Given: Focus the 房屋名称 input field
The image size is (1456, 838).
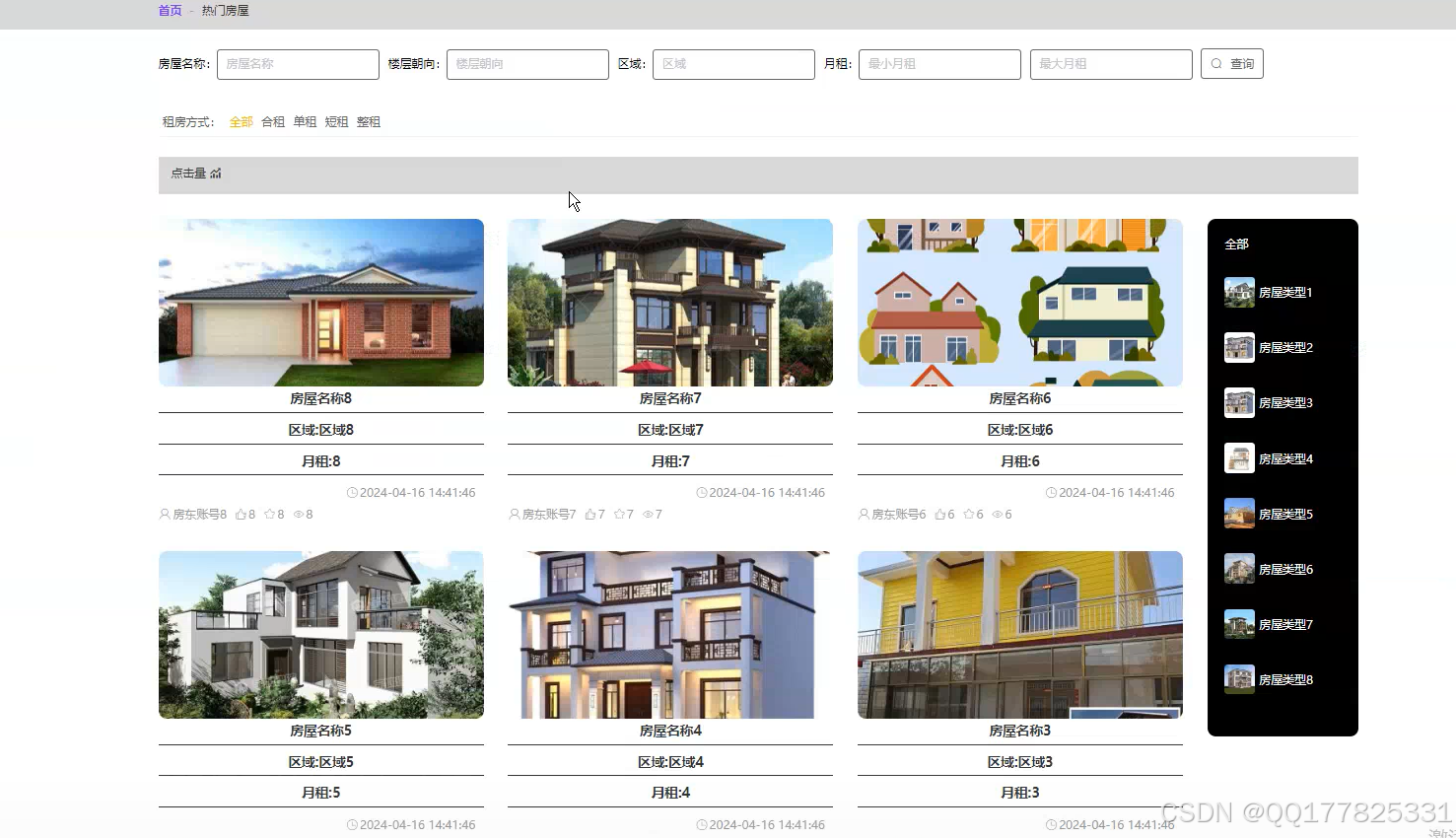Looking at the screenshot, I should pyautogui.click(x=298, y=64).
